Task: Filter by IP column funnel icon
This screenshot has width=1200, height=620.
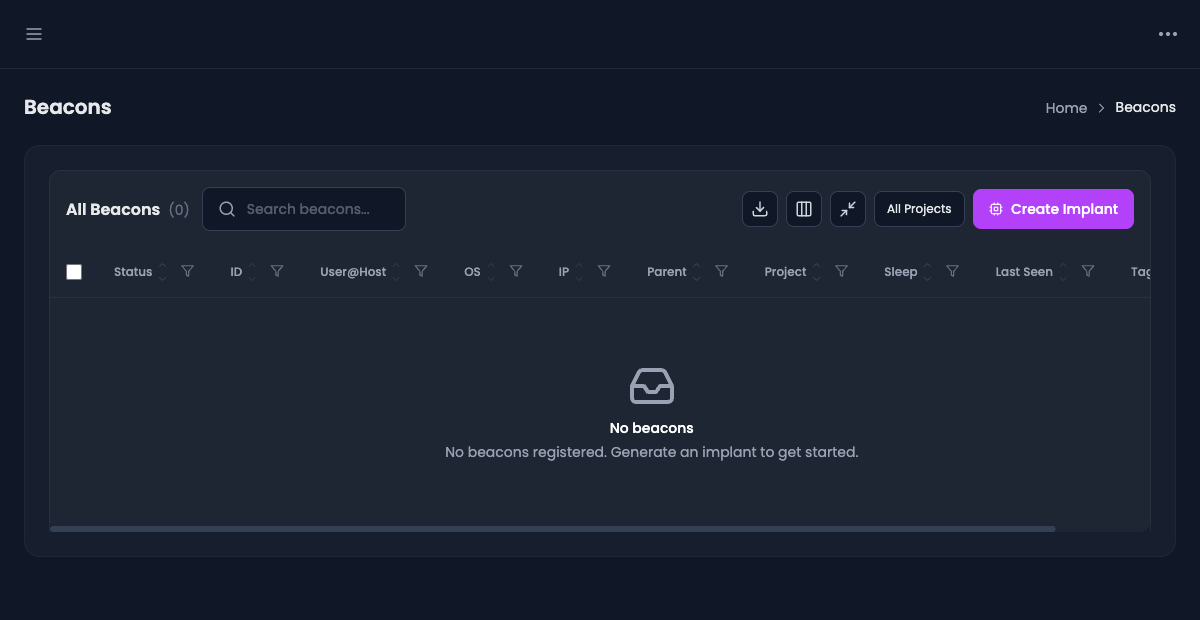Action: click(x=604, y=271)
